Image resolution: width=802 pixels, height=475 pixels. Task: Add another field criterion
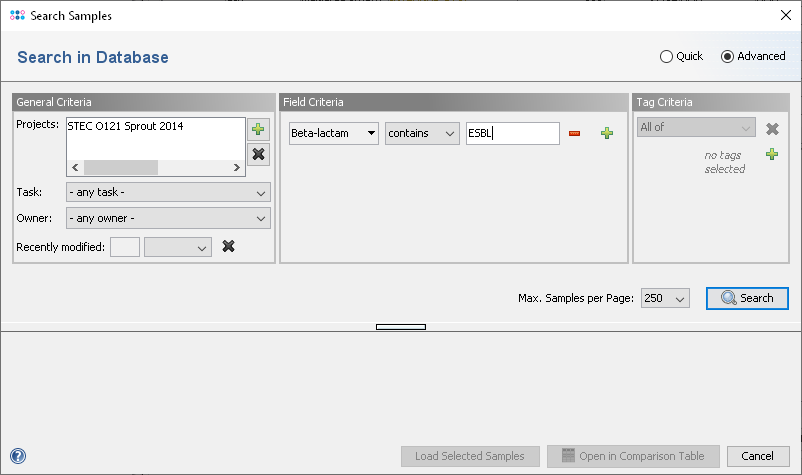(607, 133)
